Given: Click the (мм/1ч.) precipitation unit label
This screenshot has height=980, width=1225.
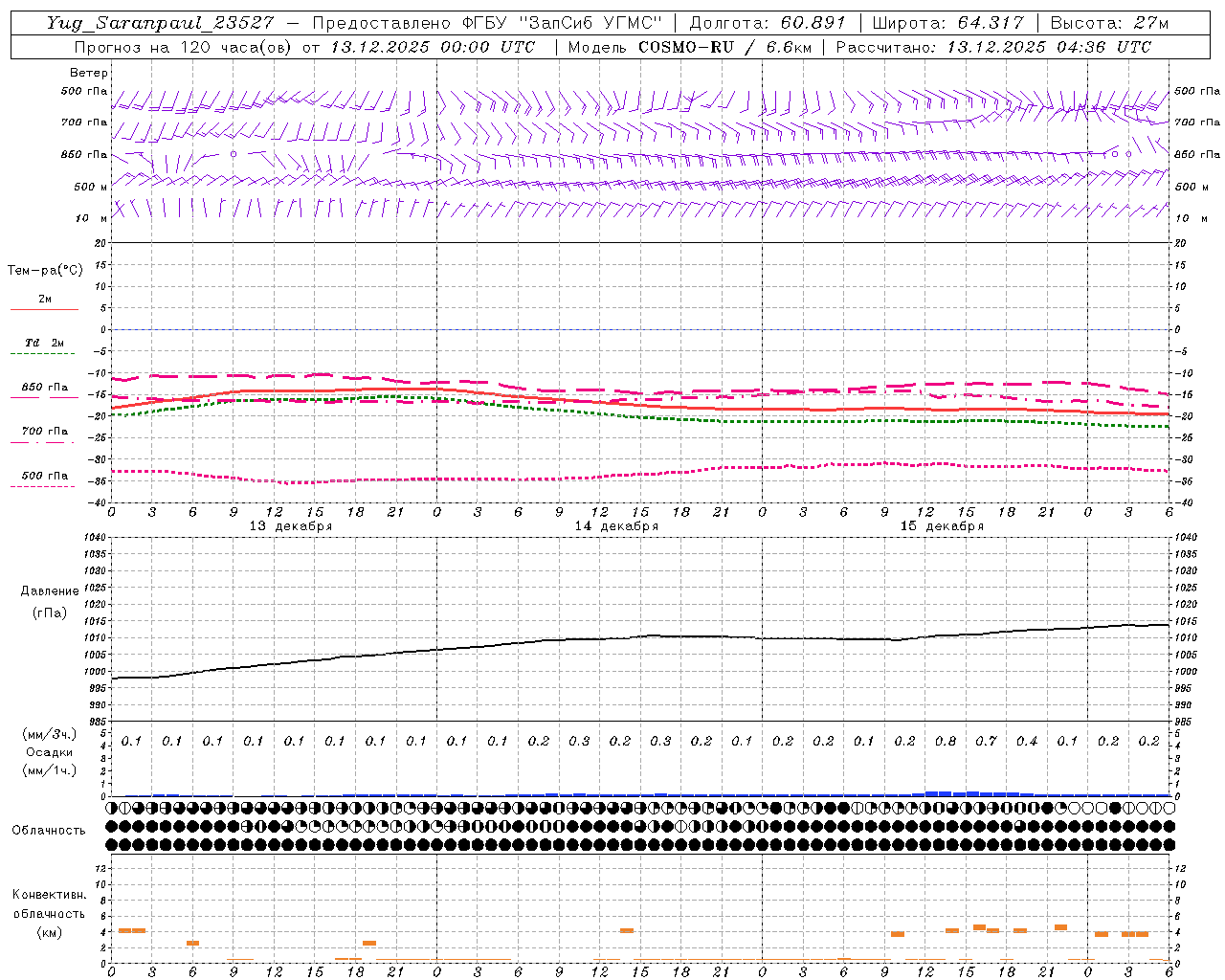Looking at the screenshot, I should tap(50, 770).
